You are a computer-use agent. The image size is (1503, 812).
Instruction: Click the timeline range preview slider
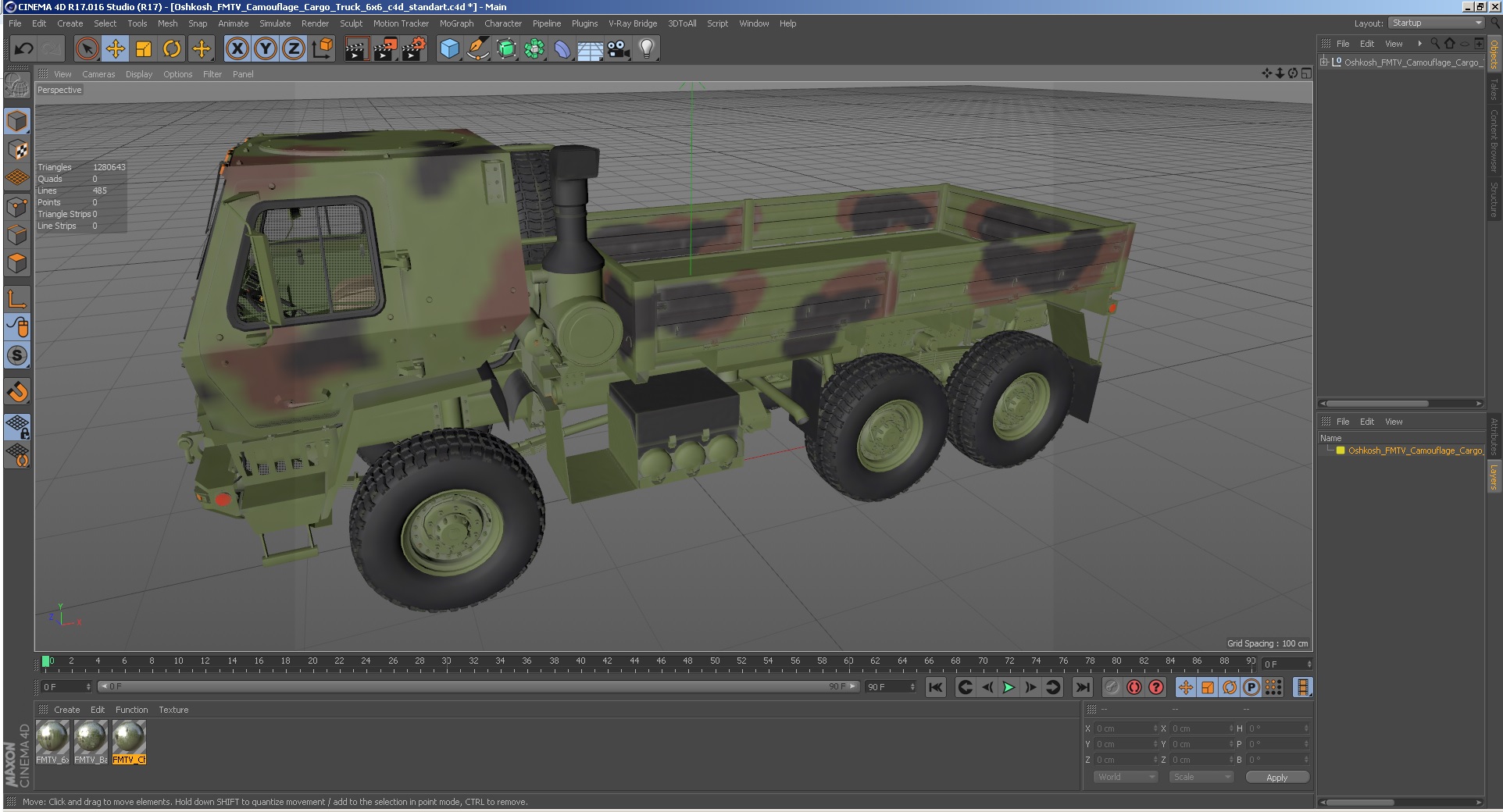click(478, 686)
